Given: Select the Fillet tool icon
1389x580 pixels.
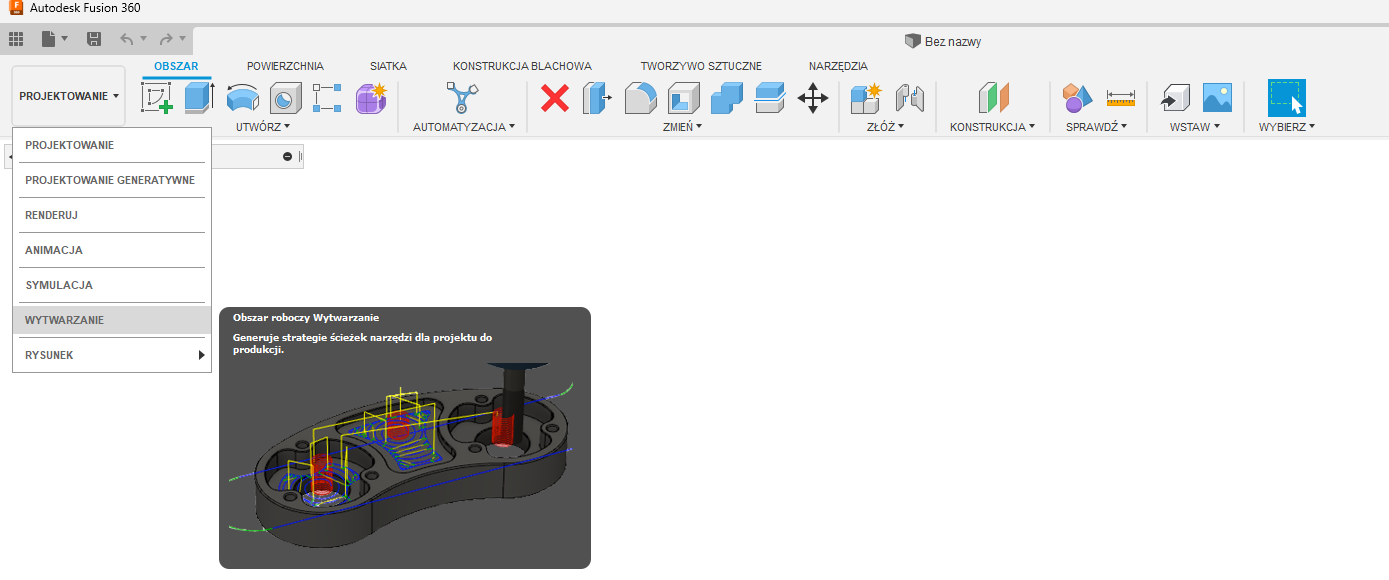Looking at the screenshot, I should pyautogui.click(x=640, y=98).
